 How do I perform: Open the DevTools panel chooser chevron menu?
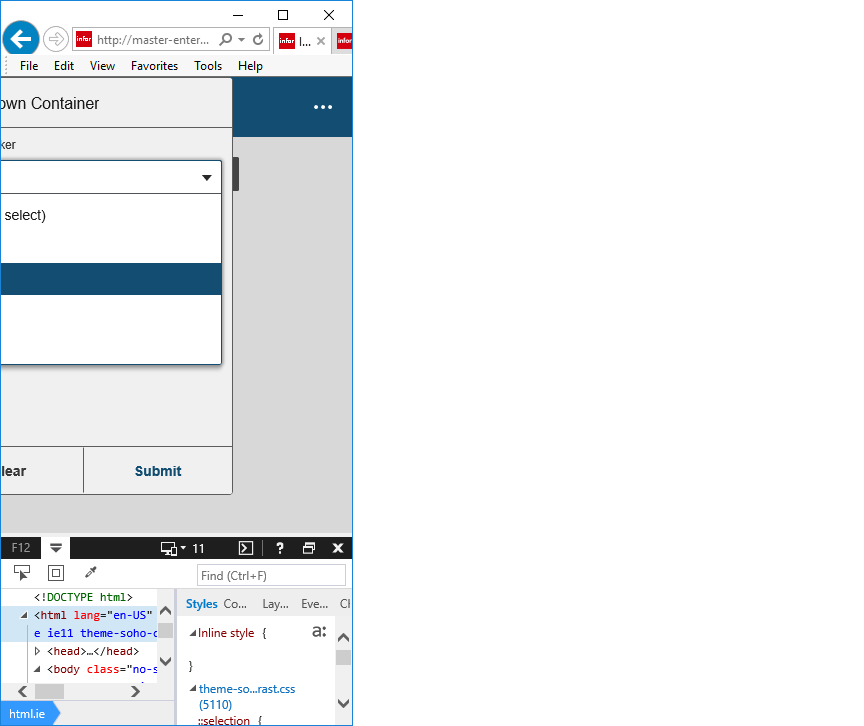(x=56, y=547)
